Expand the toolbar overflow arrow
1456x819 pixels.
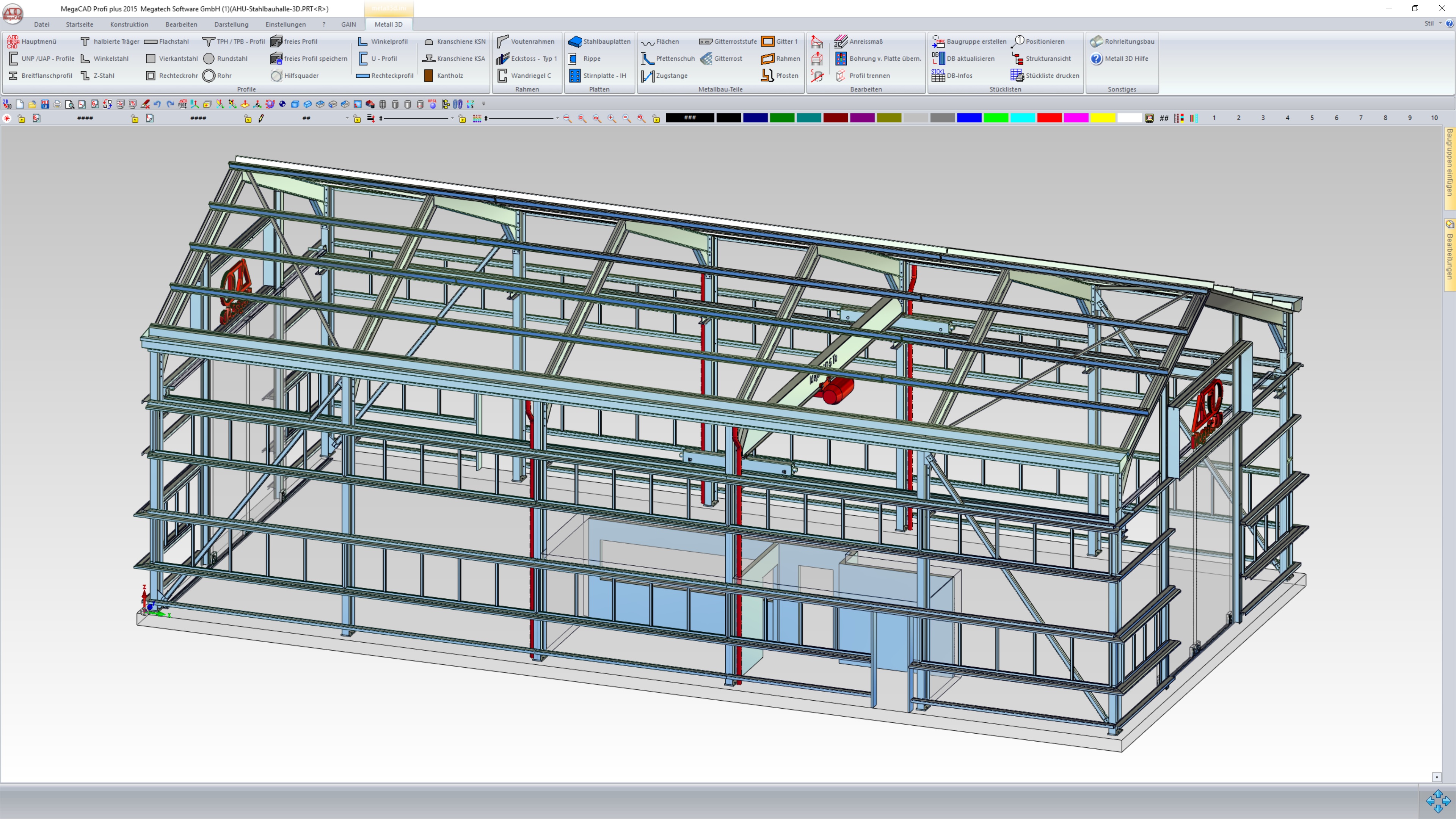click(484, 104)
